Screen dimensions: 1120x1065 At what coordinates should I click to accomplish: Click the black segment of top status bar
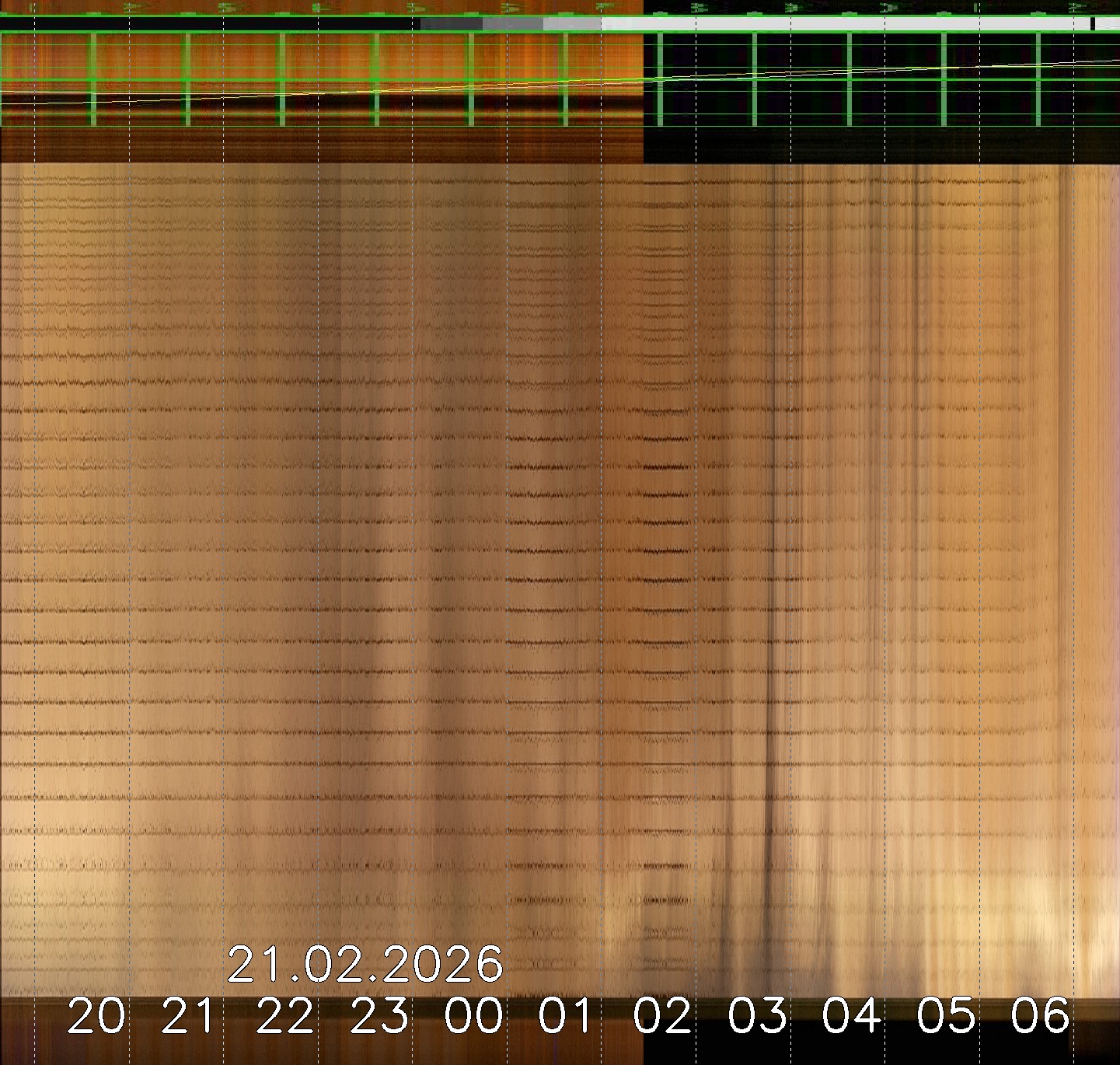point(210,24)
